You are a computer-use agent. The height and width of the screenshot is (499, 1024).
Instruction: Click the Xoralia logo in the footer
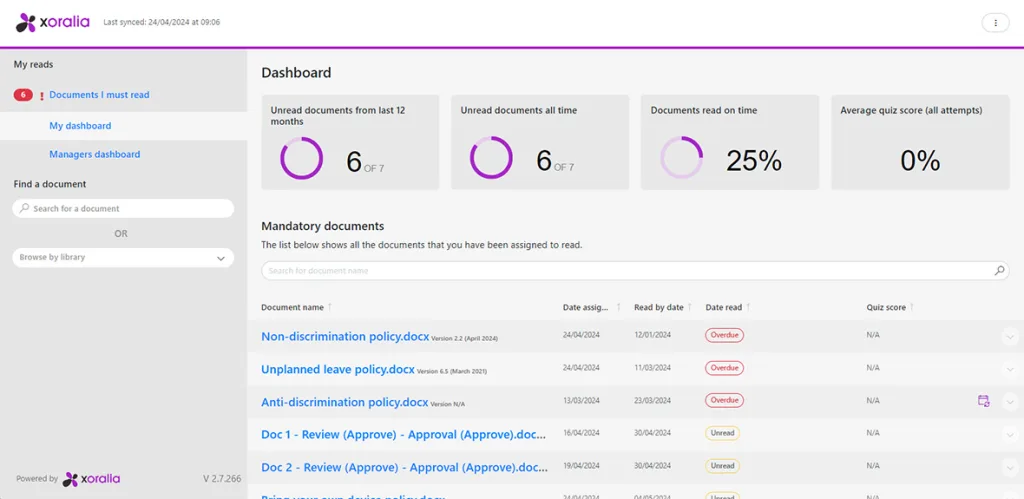tap(91, 479)
